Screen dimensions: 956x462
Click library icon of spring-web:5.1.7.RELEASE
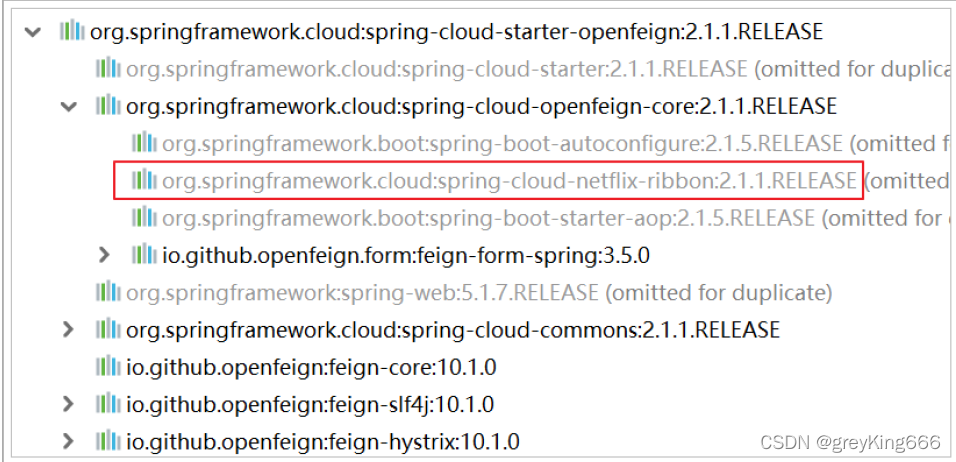[108, 293]
